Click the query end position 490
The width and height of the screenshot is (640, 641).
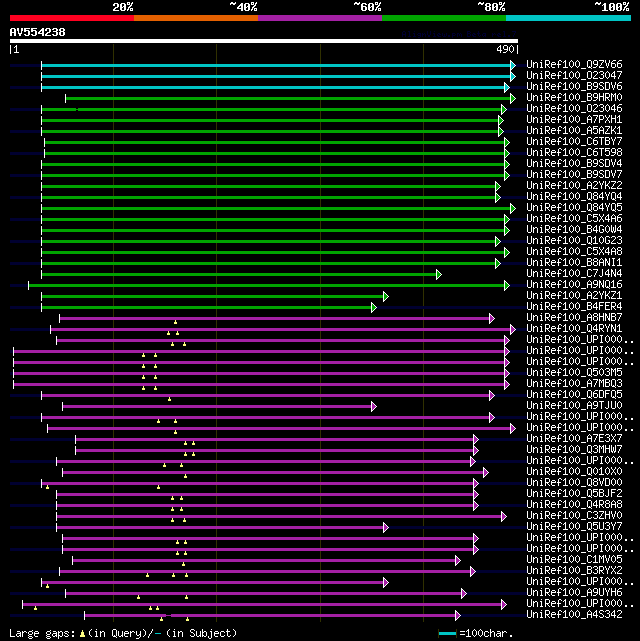pos(505,49)
